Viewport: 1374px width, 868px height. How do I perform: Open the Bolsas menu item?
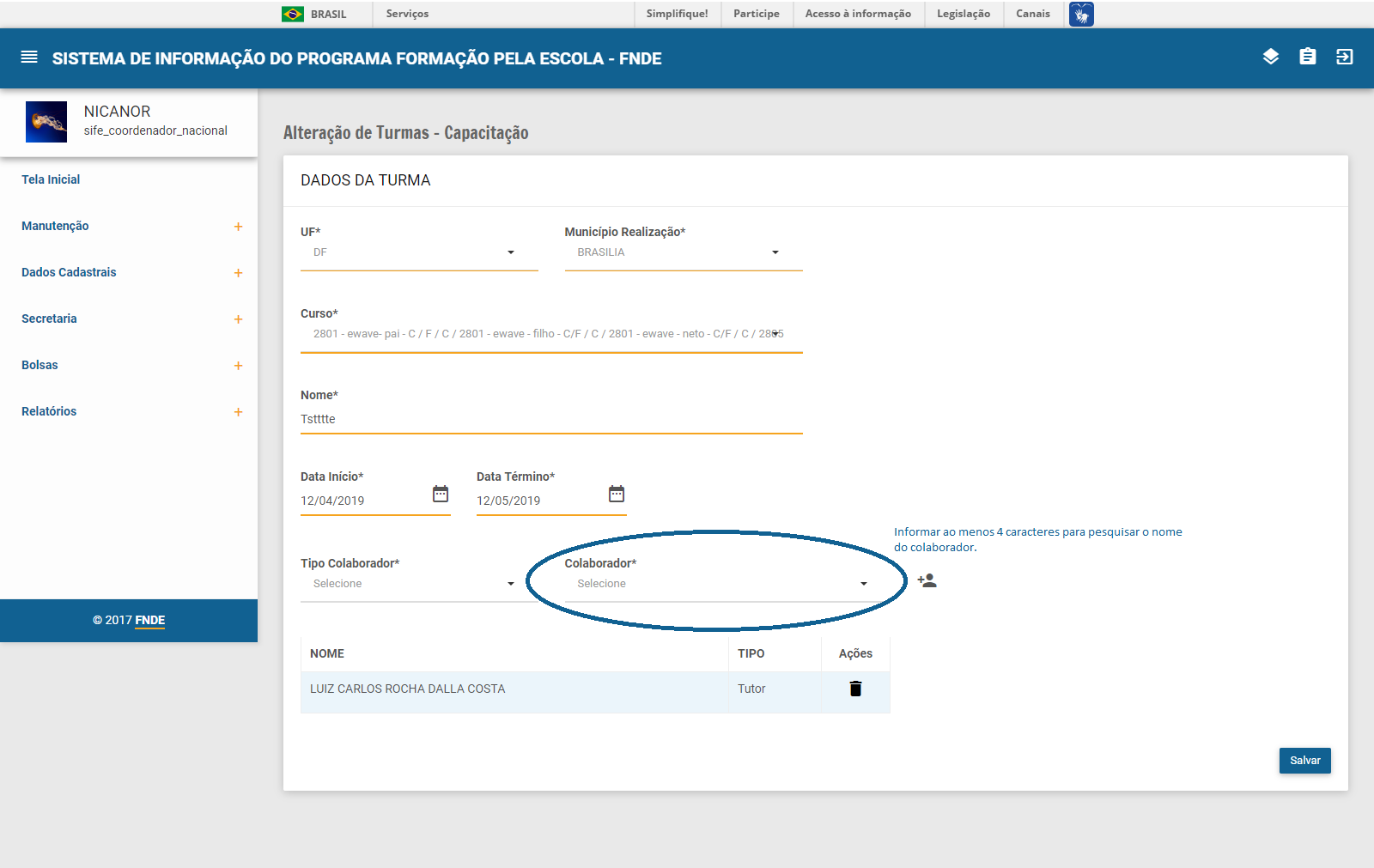point(40,365)
